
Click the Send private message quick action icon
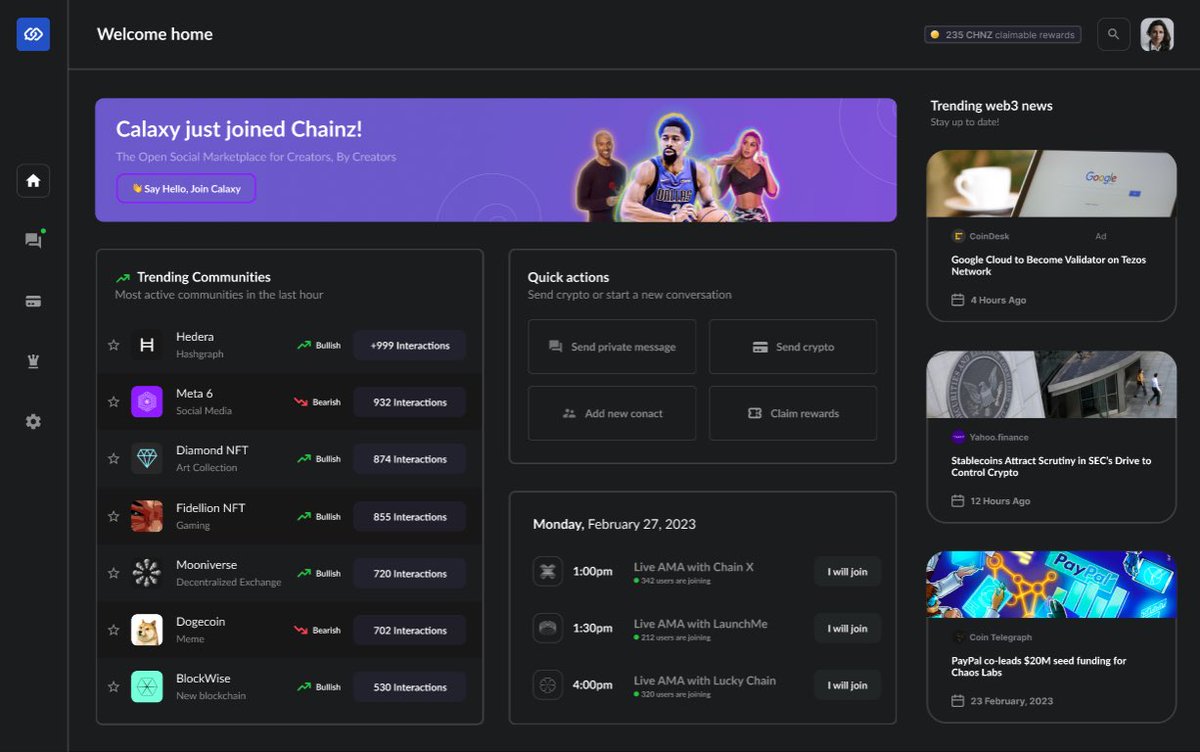click(556, 346)
